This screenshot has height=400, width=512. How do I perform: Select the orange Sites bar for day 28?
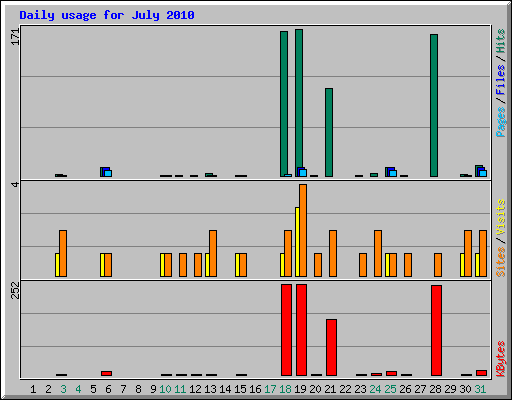coord(438,265)
